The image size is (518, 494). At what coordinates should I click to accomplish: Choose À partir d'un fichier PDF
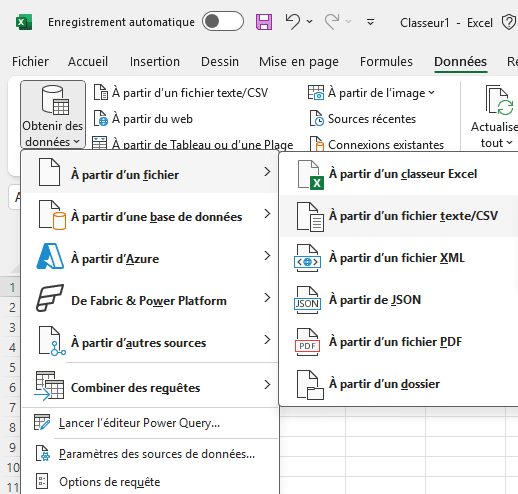click(x=399, y=342)
